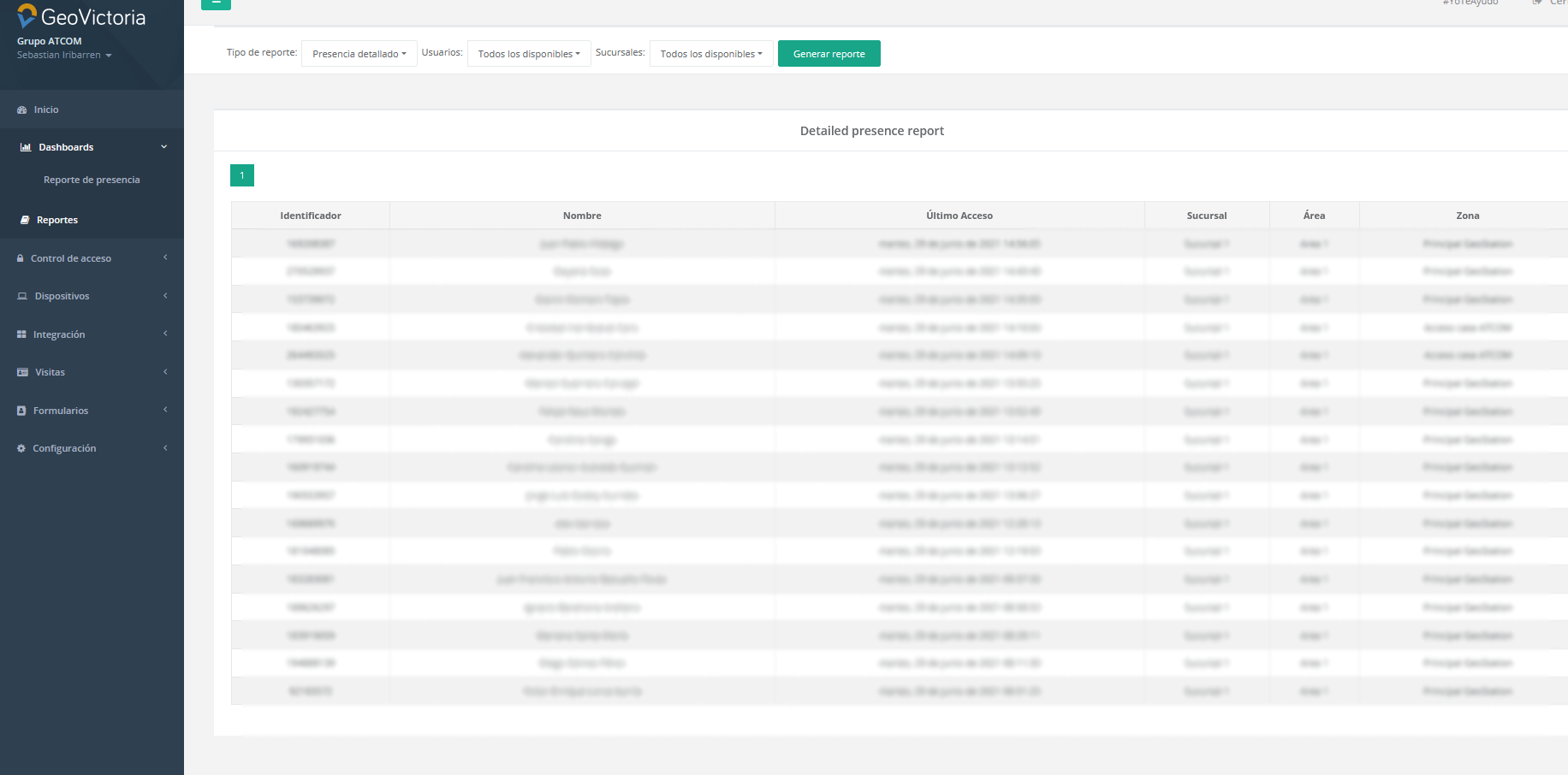1568x775 pixels.
Task: Click the Control de acceso lock icon
Action: [x=21, y=258]
